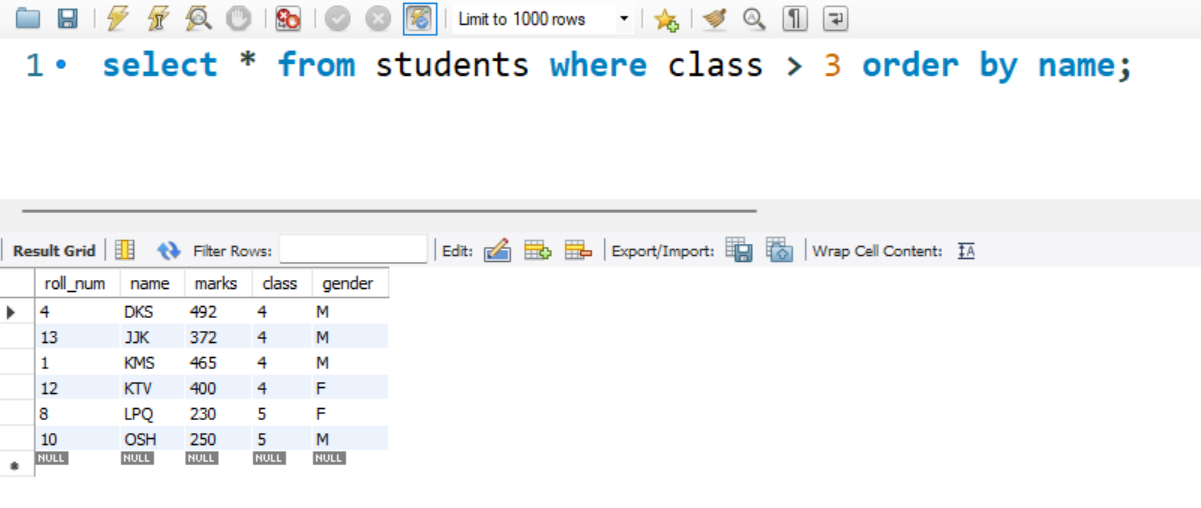Focus the Filter Rows search field

pyautogui.click(x=353, y=250)
